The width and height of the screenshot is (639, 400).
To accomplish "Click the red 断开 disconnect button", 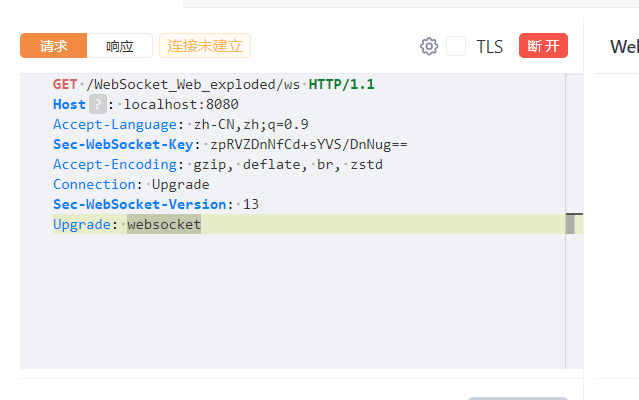I will click(x=543, y=46).
